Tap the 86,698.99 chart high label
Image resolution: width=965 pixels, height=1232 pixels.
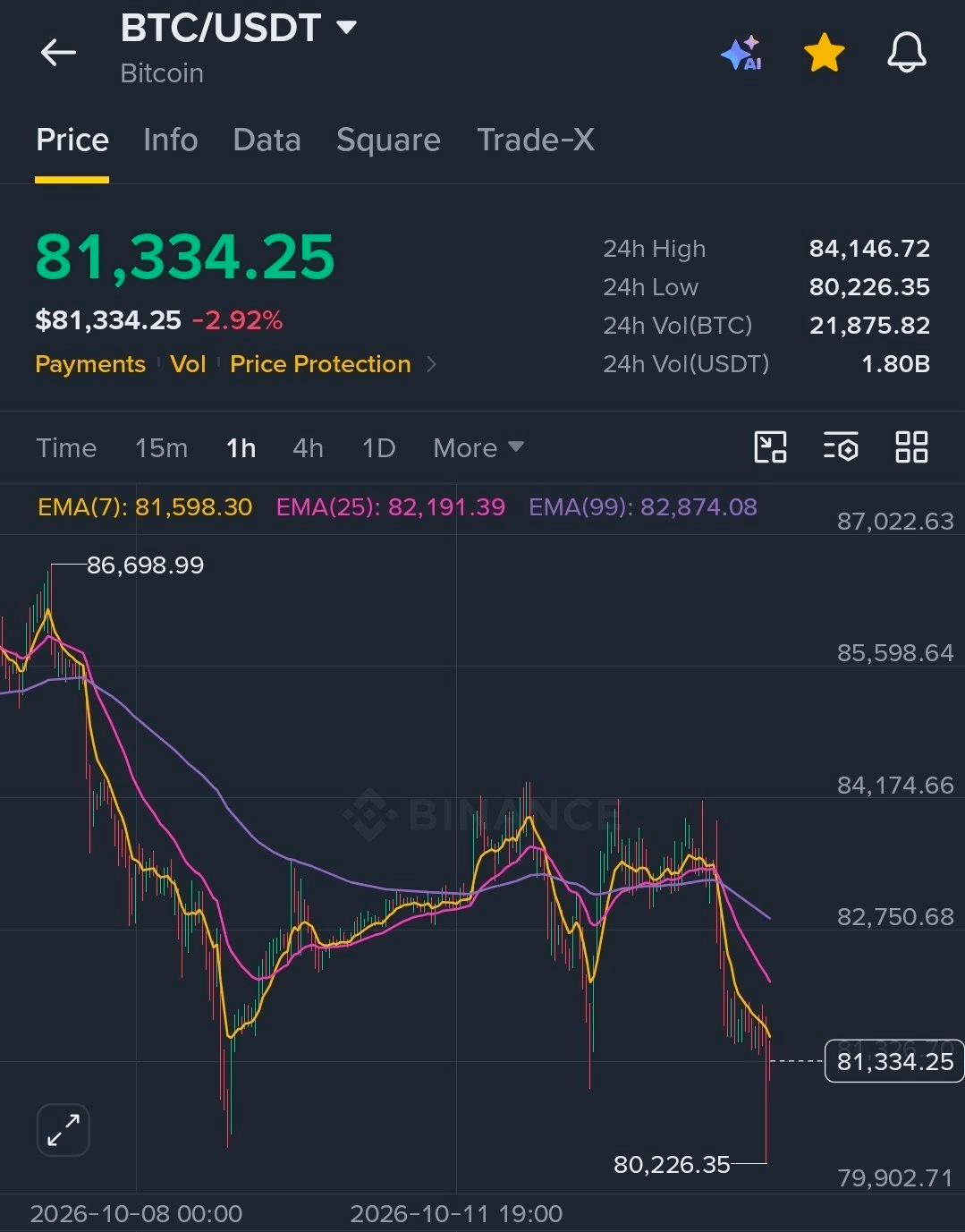(x=145, y=565)
